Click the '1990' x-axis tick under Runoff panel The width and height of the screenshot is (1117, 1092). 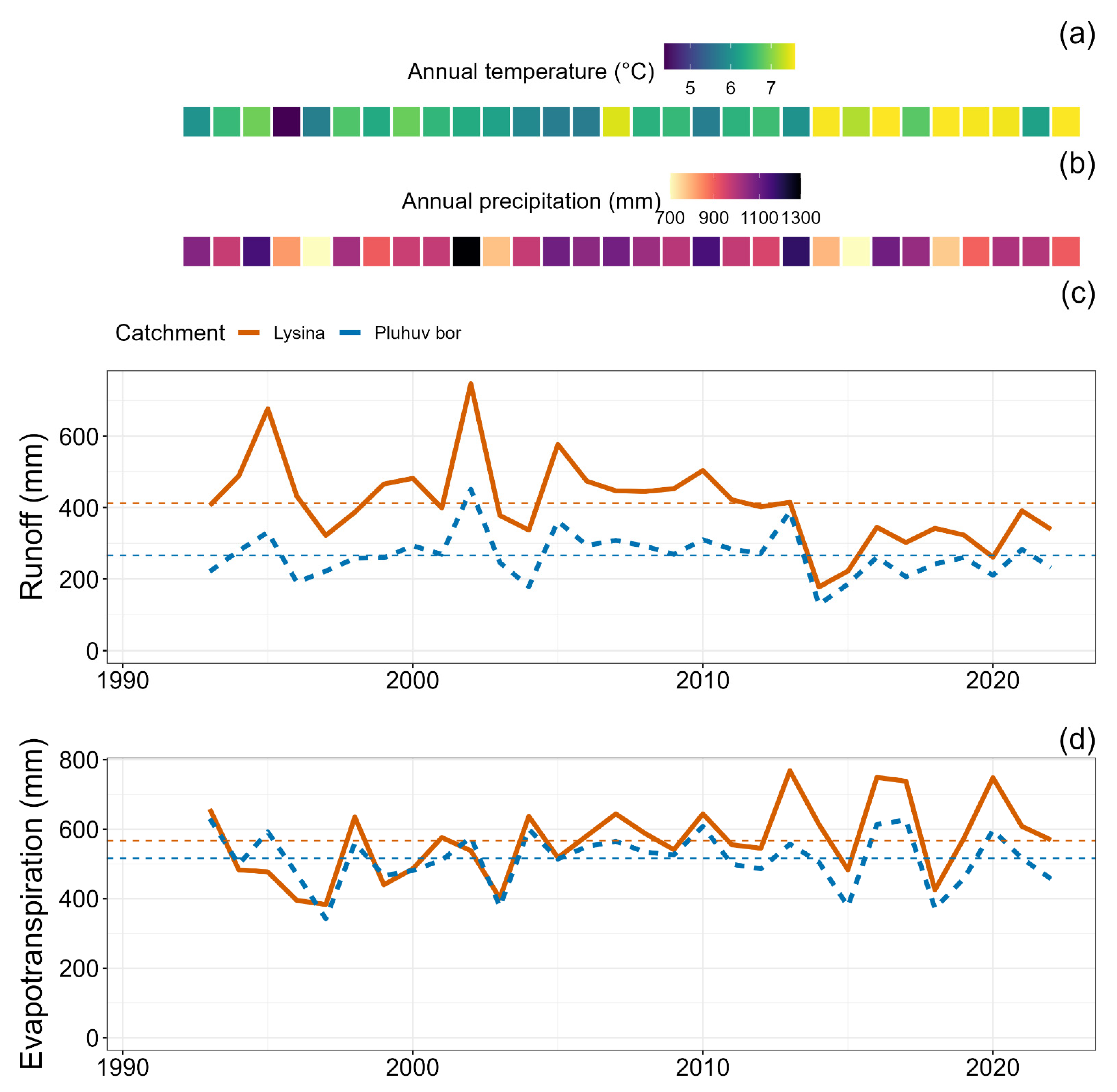[123, 681]
